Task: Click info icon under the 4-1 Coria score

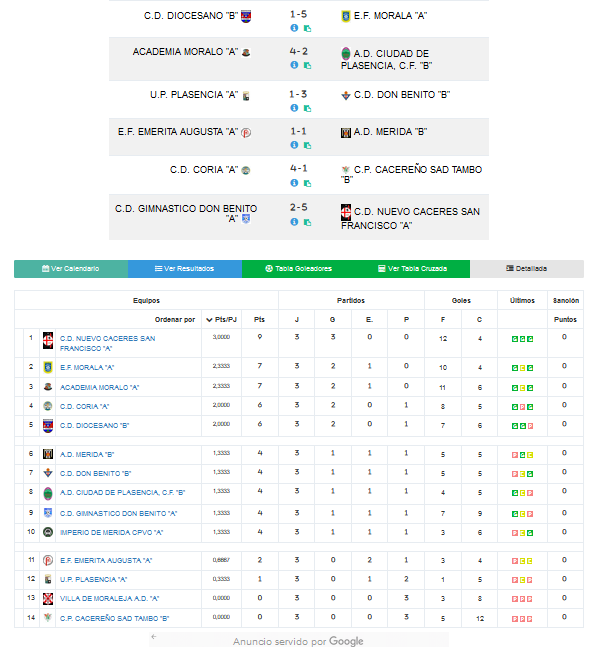Action: [x=294, y=183]
